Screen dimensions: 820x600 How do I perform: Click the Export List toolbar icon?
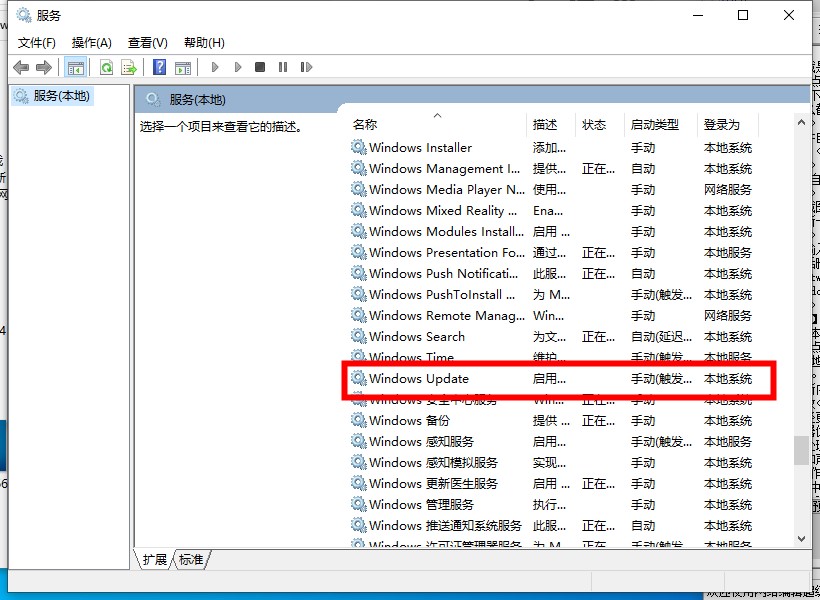(128, 67)
